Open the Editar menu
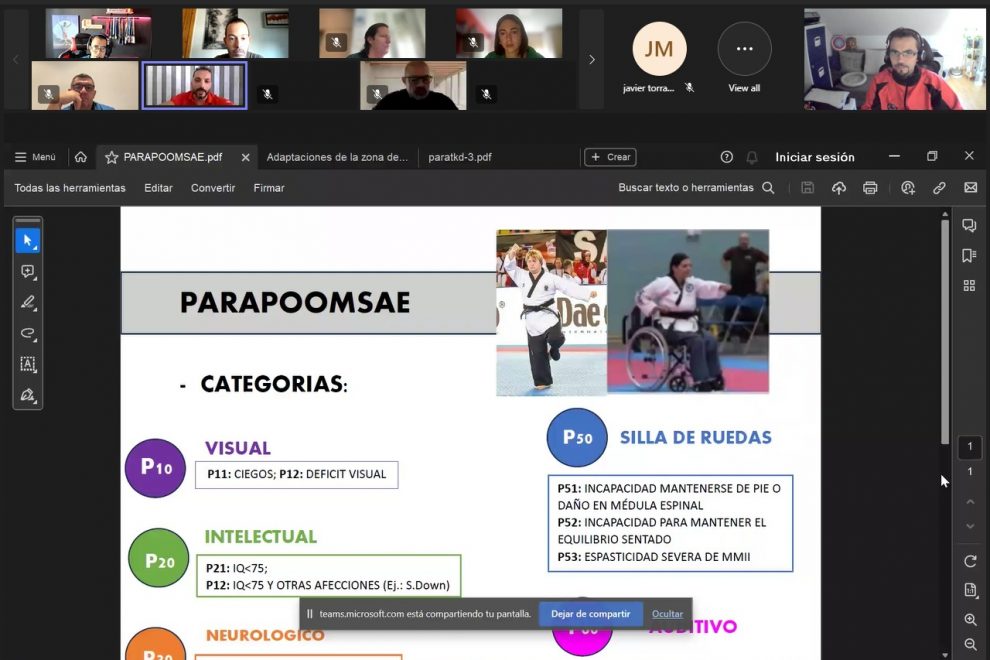Image resolution: width=990 pixels, height=660 pixels. tap(158, 188)
